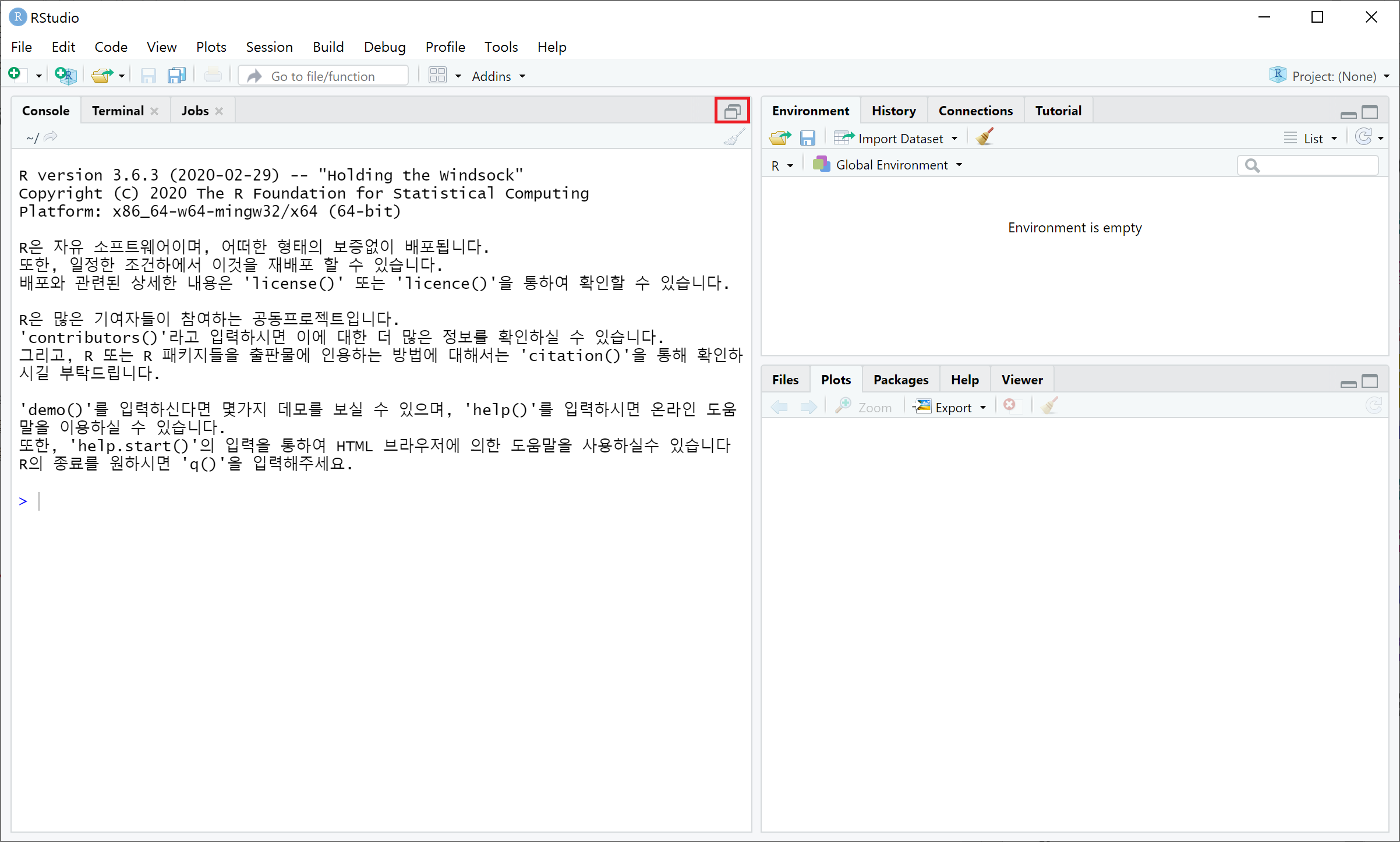The width and height of the screenshot is (1400, 842).
Task: Open the Code menu
Action: coord(111,47)
